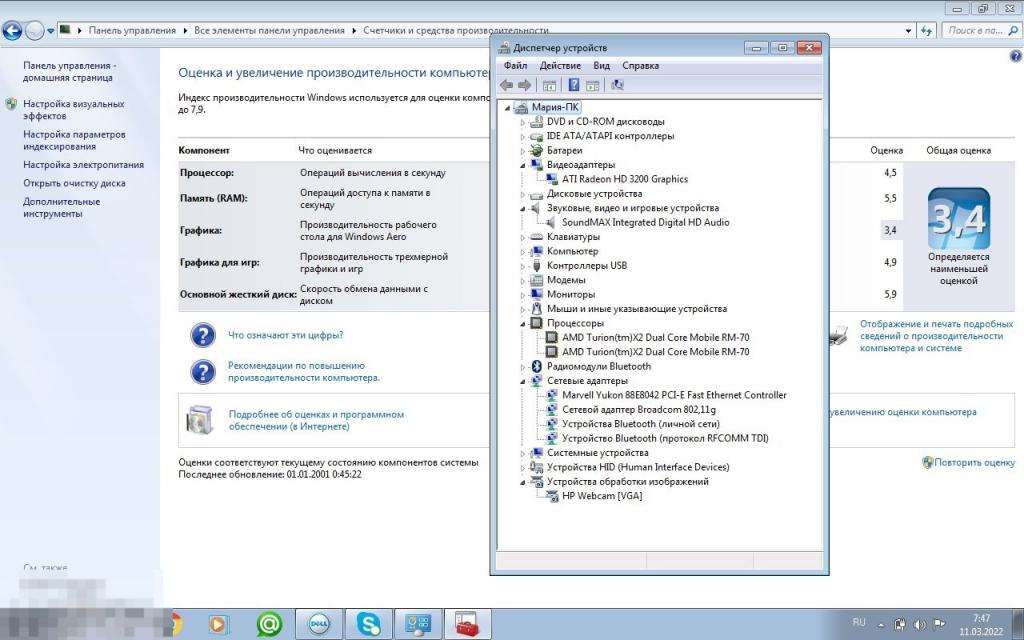
Task: Open Дополнительные инструменты link
Action: click(61, 208)
